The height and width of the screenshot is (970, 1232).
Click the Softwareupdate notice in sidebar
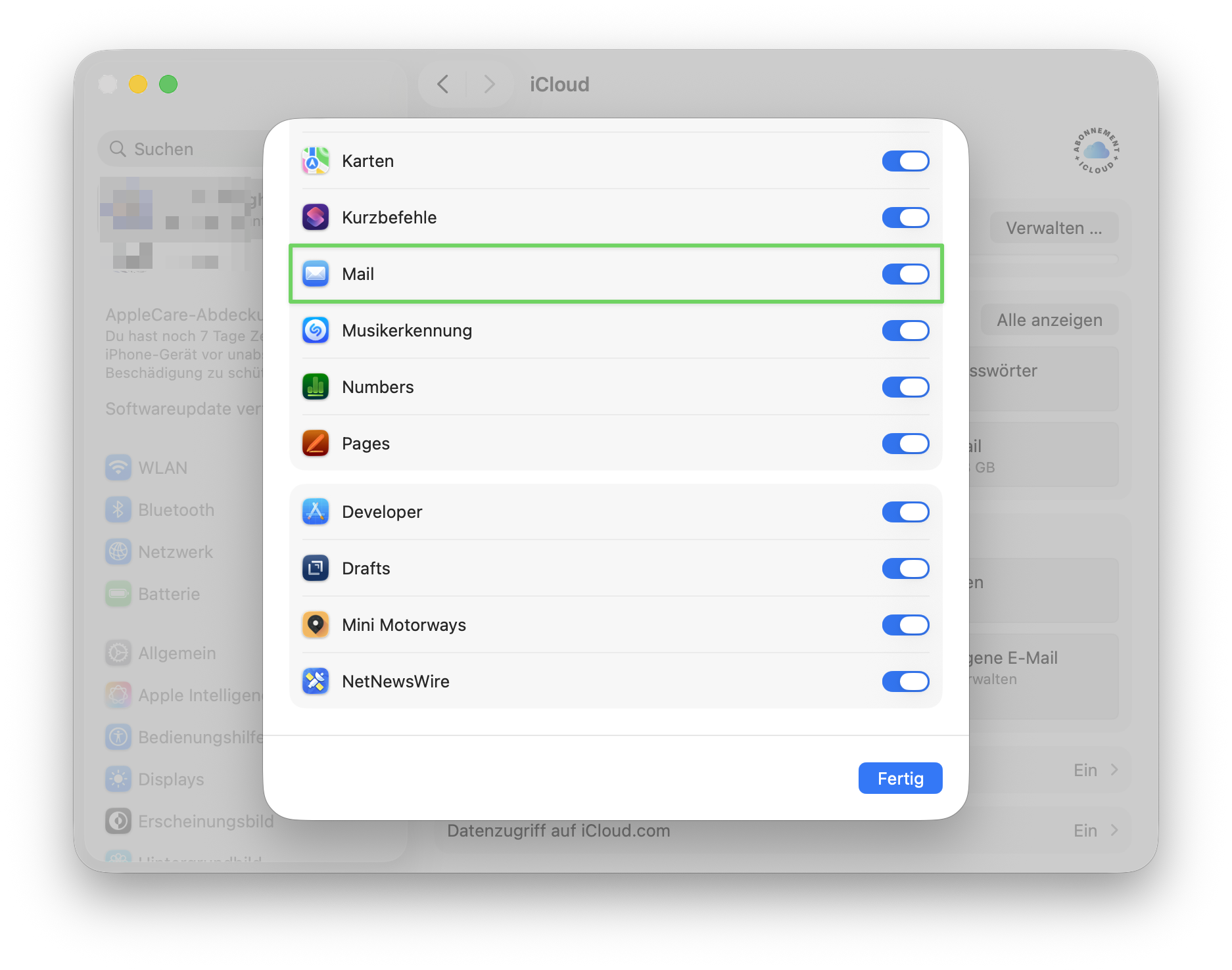point(185,409)
